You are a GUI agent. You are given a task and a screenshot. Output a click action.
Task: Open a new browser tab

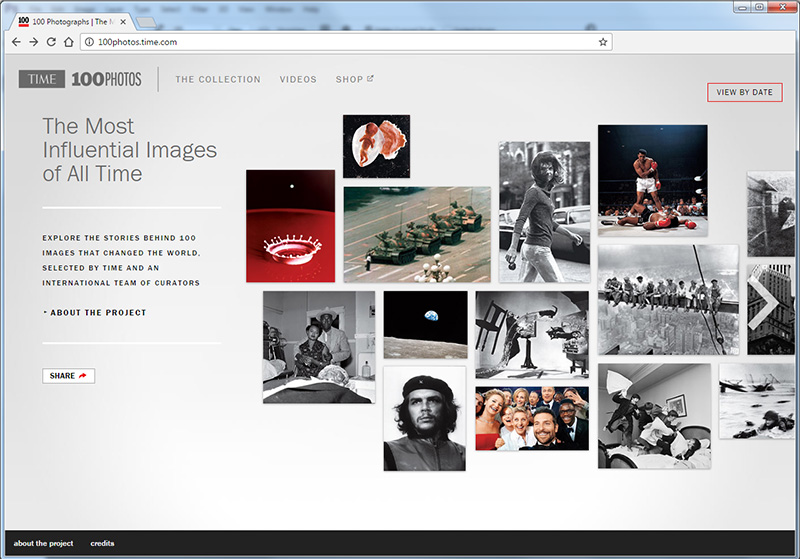(x=146, y=22)
